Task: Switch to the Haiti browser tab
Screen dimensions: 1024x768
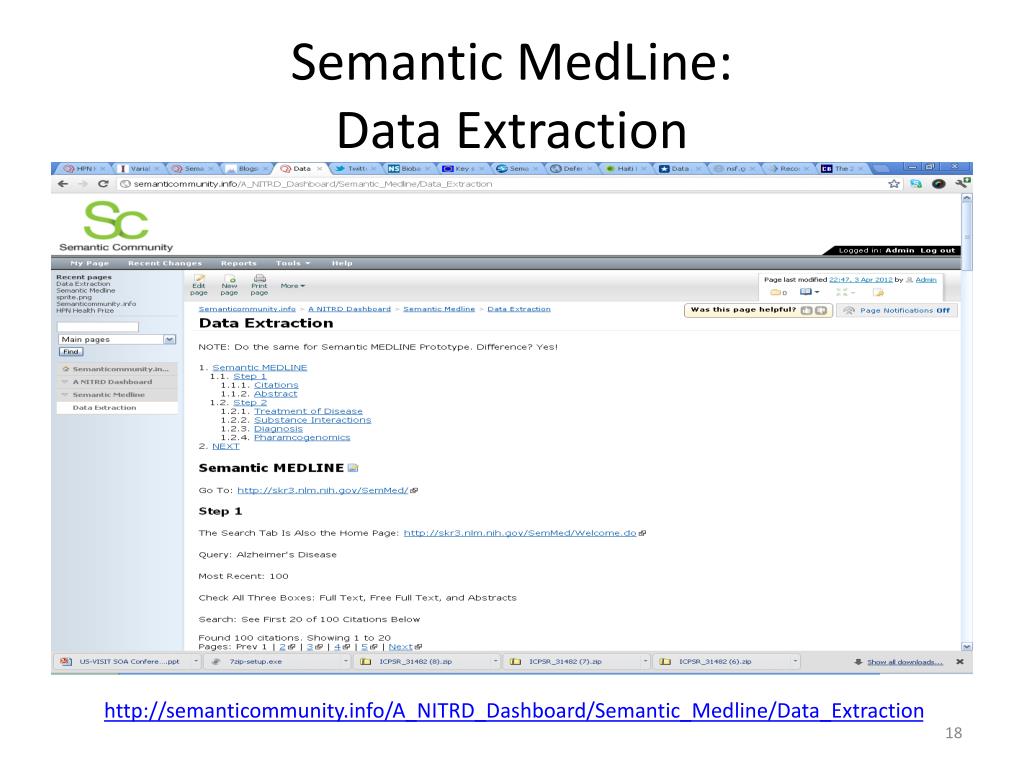Action: (626, 168)
